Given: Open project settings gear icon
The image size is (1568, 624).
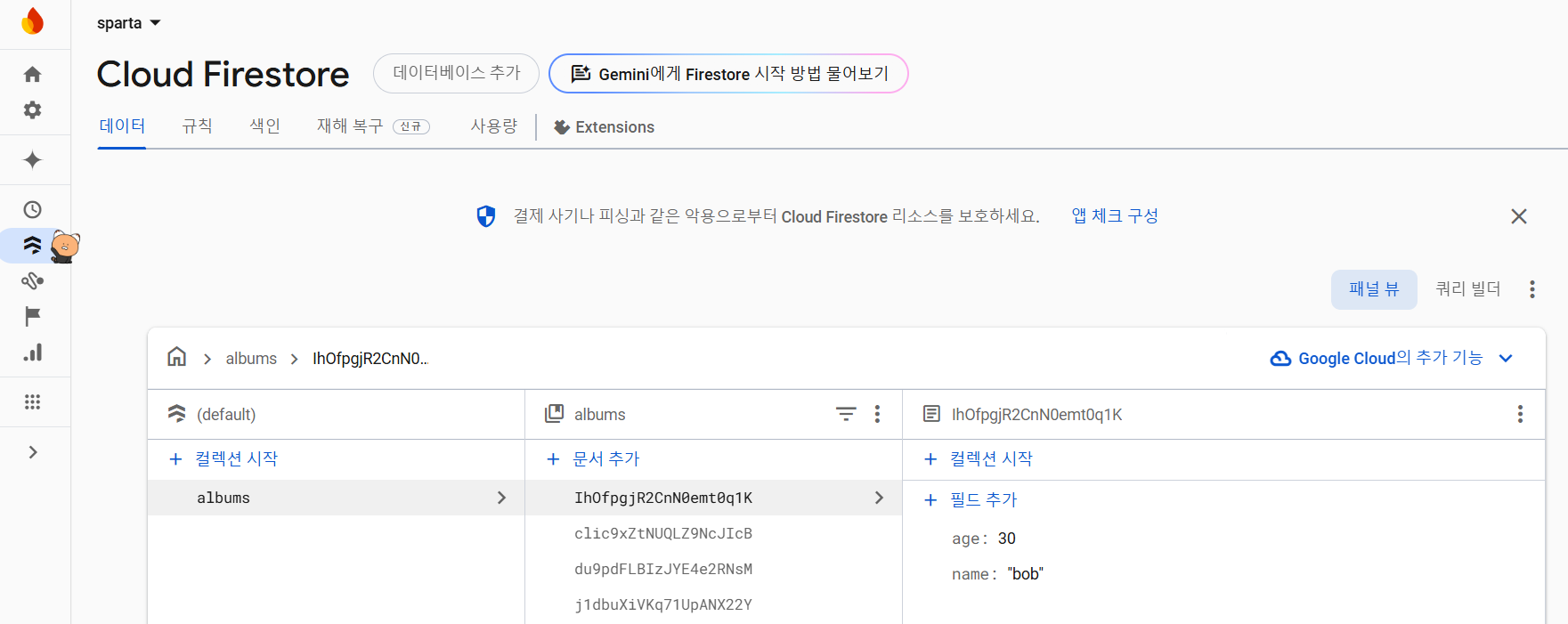Looking at the screenshot, I should [x=33, y=109].
